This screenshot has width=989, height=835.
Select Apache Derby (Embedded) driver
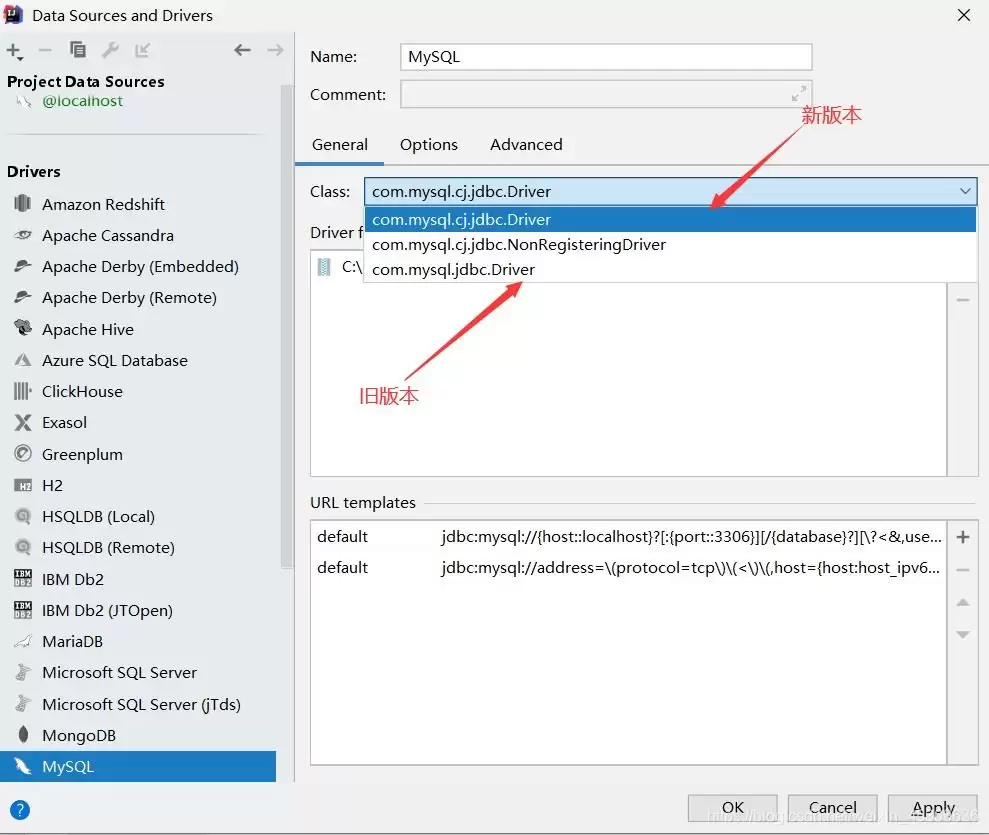(138, 267)
